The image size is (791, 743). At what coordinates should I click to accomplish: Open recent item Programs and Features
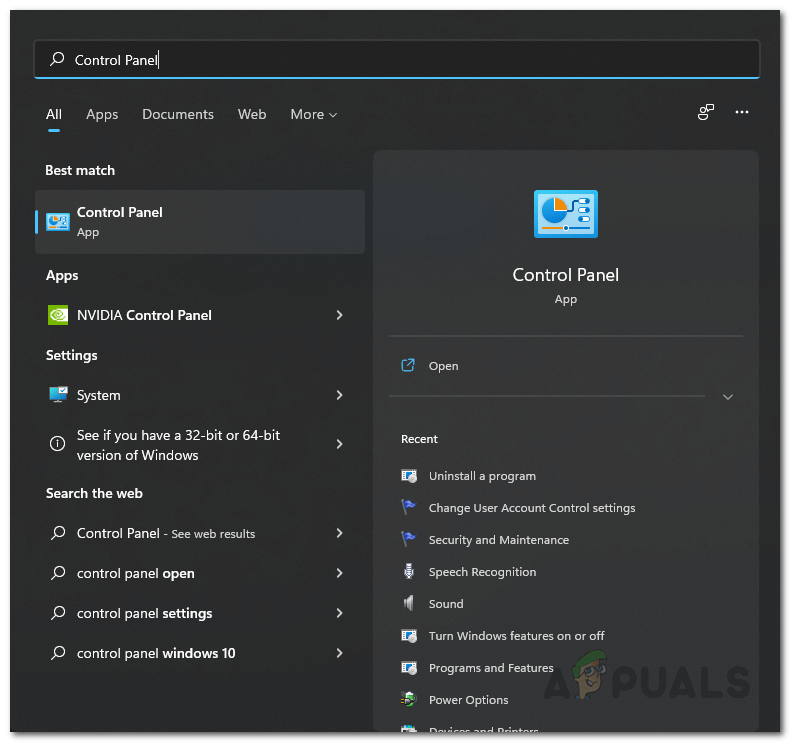coord(491,668)
